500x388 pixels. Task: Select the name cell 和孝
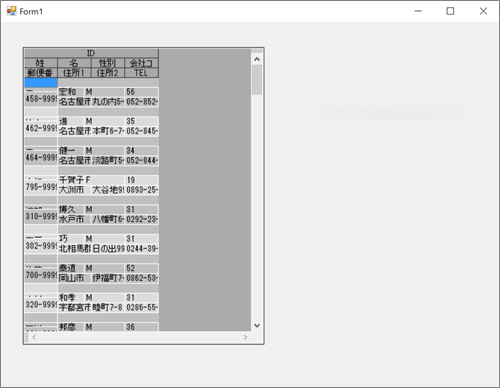pyautogui.click(x=71, y=297)
